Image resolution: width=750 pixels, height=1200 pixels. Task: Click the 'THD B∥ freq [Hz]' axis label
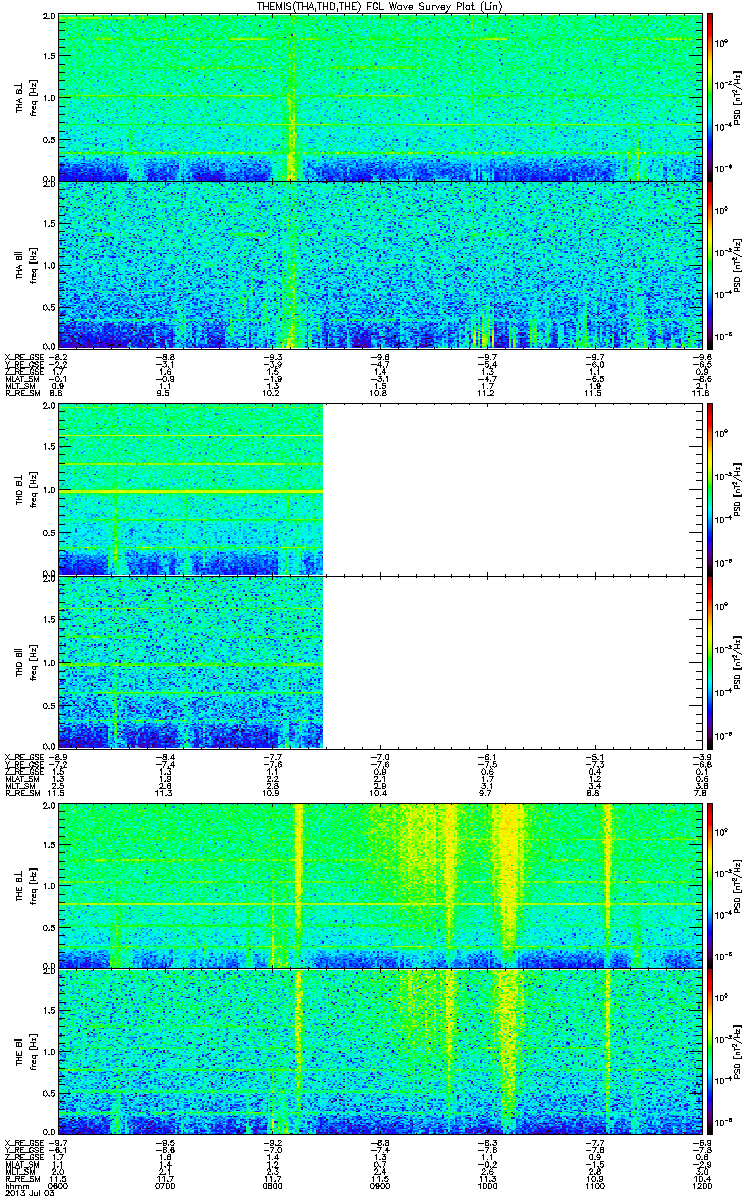coord(27,662)
